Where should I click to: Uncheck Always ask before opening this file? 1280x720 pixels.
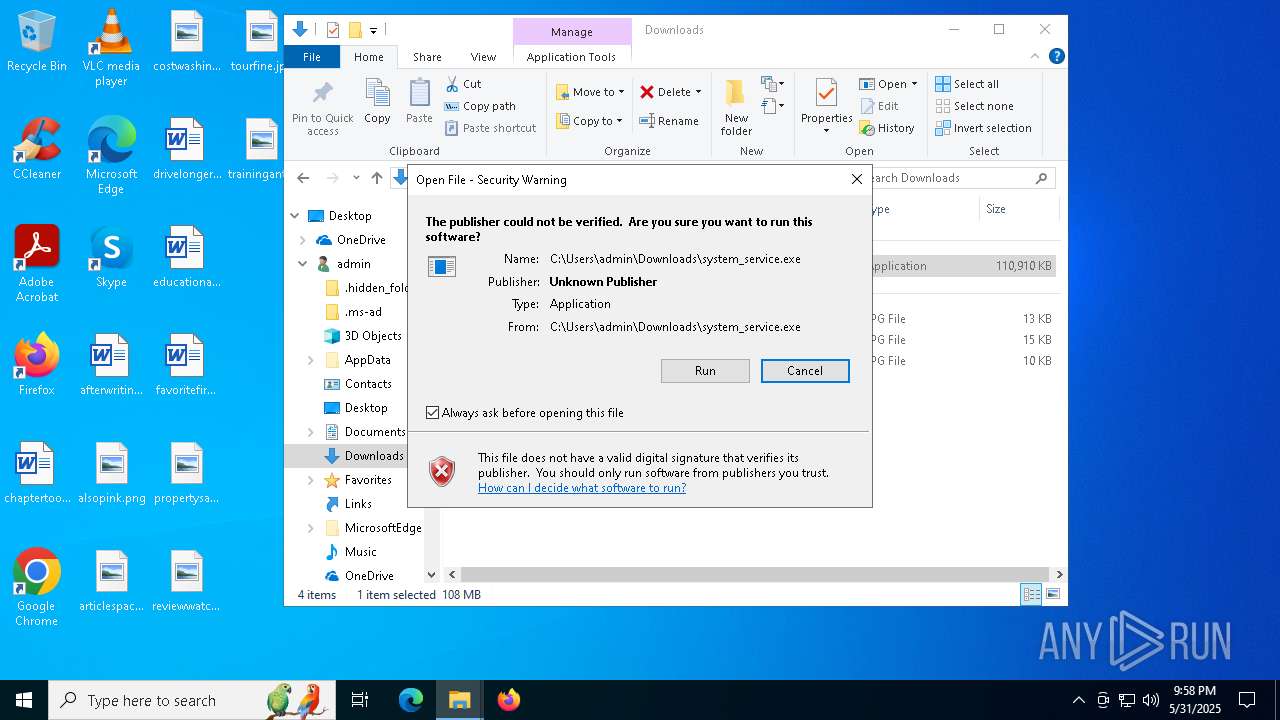point(433,413)
